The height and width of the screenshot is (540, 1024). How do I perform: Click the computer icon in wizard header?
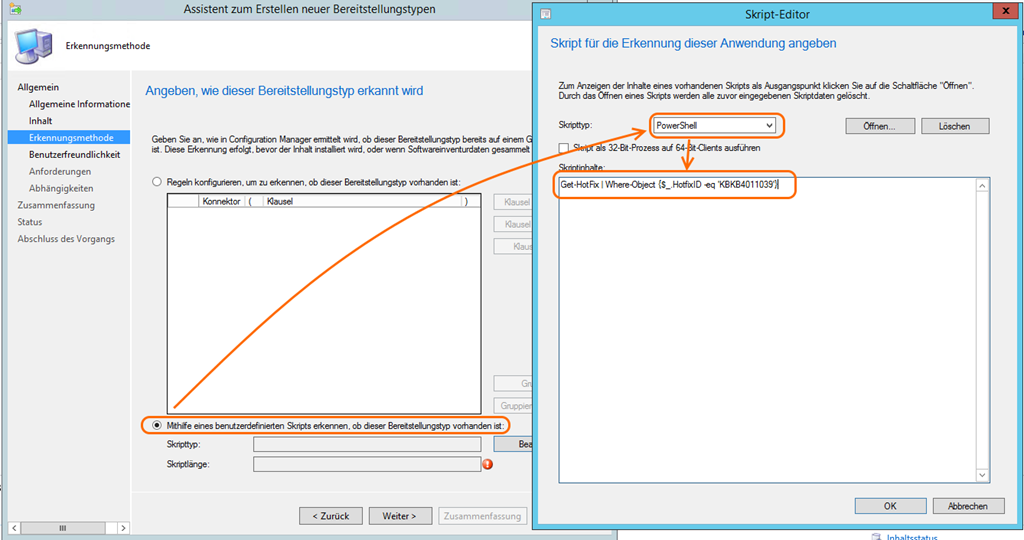pos(32,45)
